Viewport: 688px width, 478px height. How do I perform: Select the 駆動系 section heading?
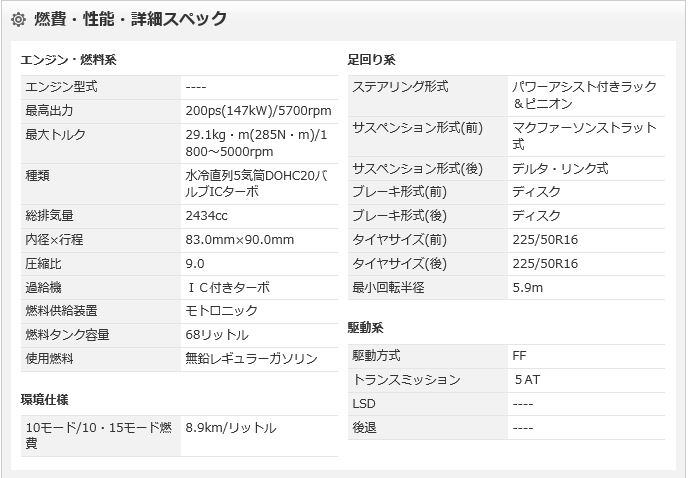366,328
